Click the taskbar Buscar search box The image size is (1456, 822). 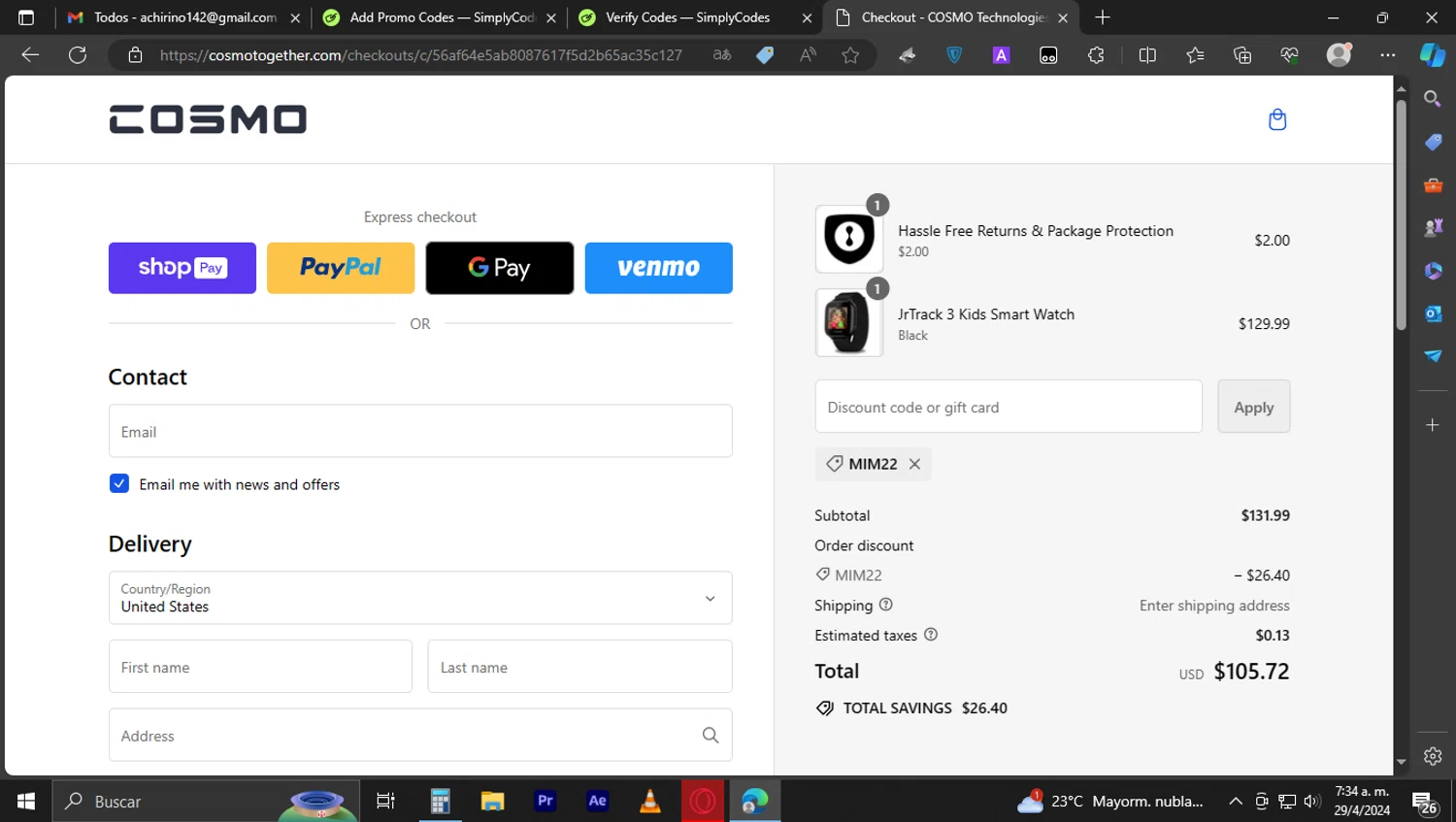click(x=206, y=801)
